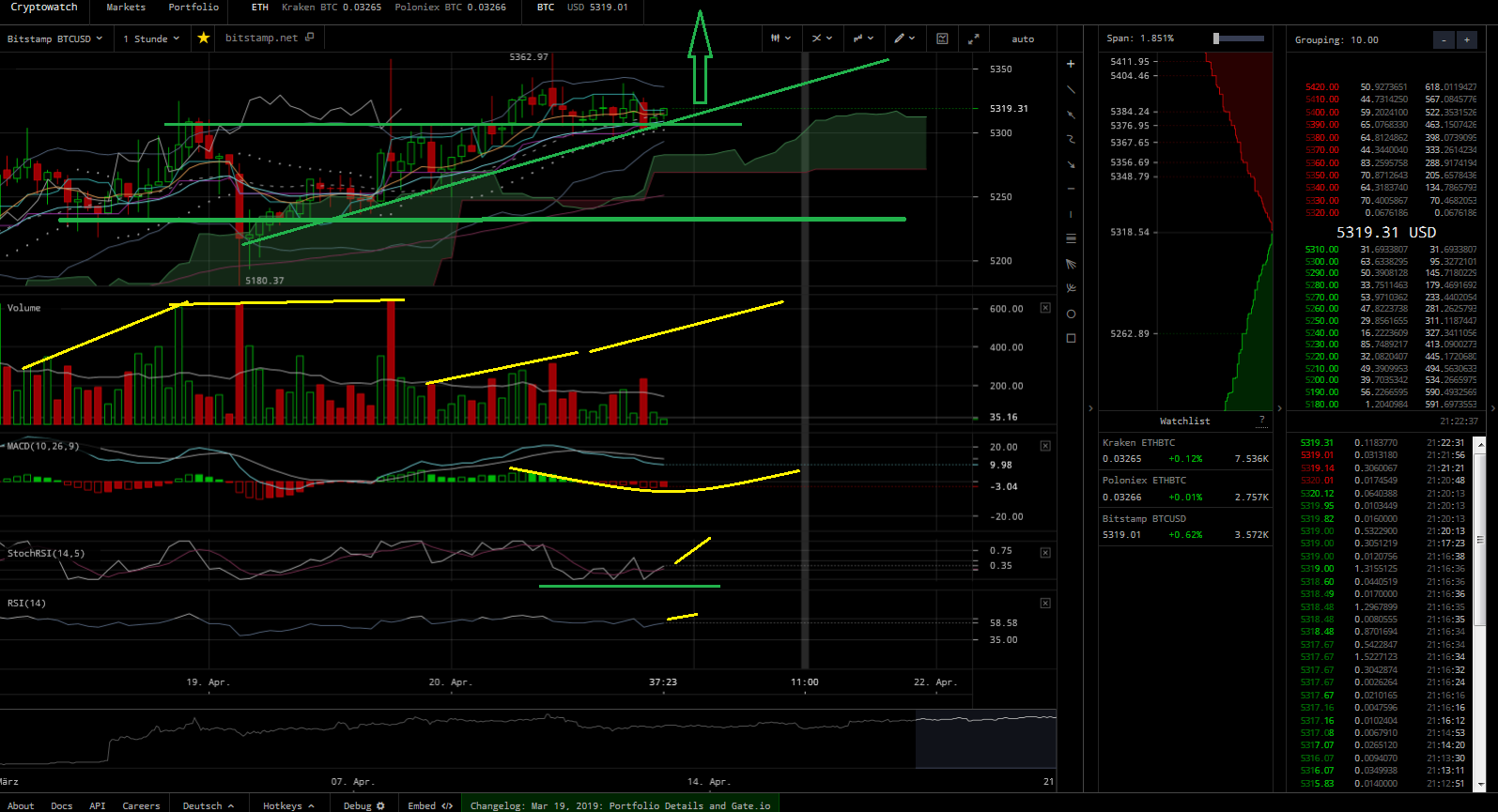Open the Embed code option

(x=430, y=805)
